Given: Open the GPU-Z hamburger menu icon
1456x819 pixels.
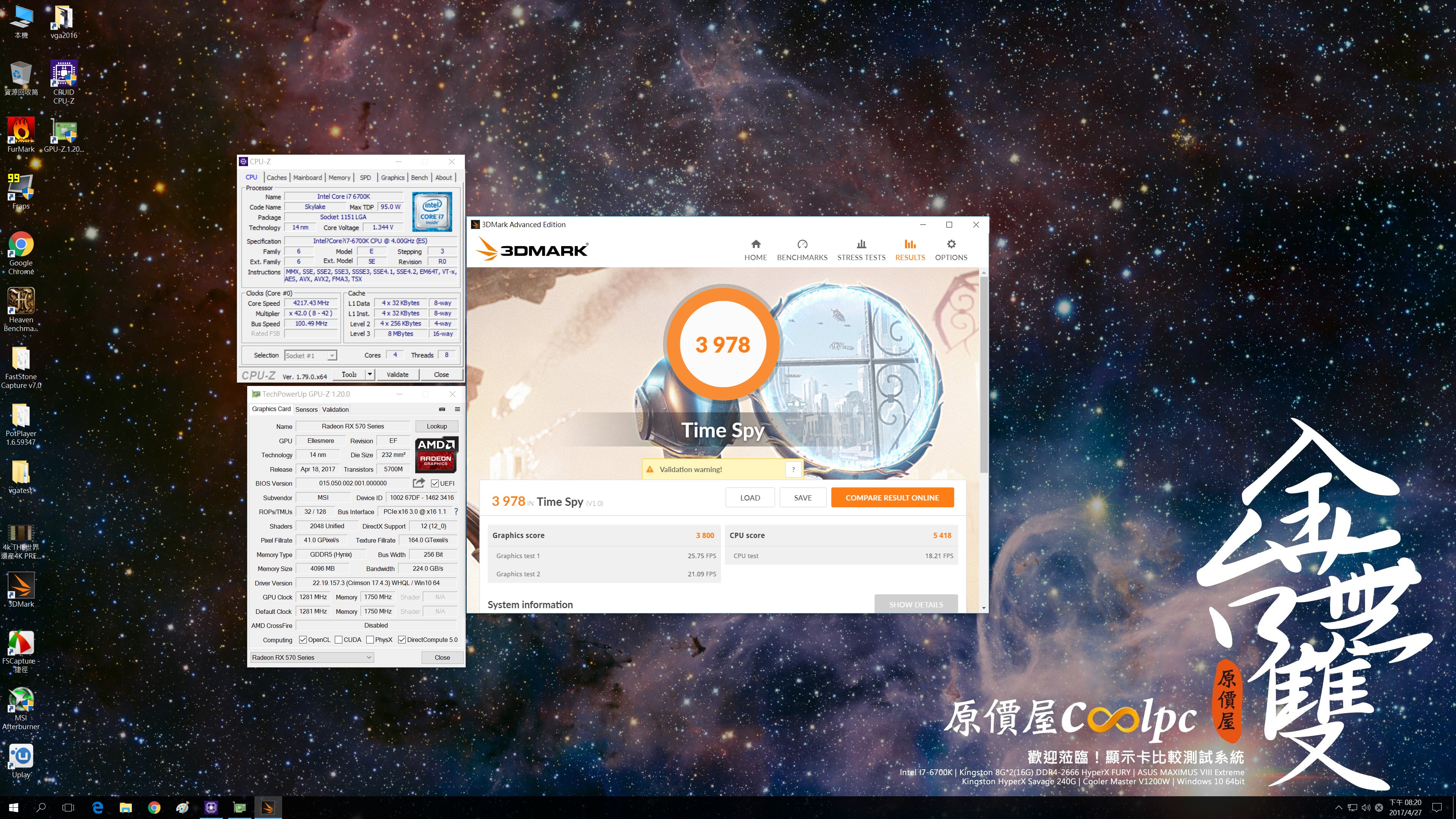Looking at the screenshot, I should (x=457, y=409).
